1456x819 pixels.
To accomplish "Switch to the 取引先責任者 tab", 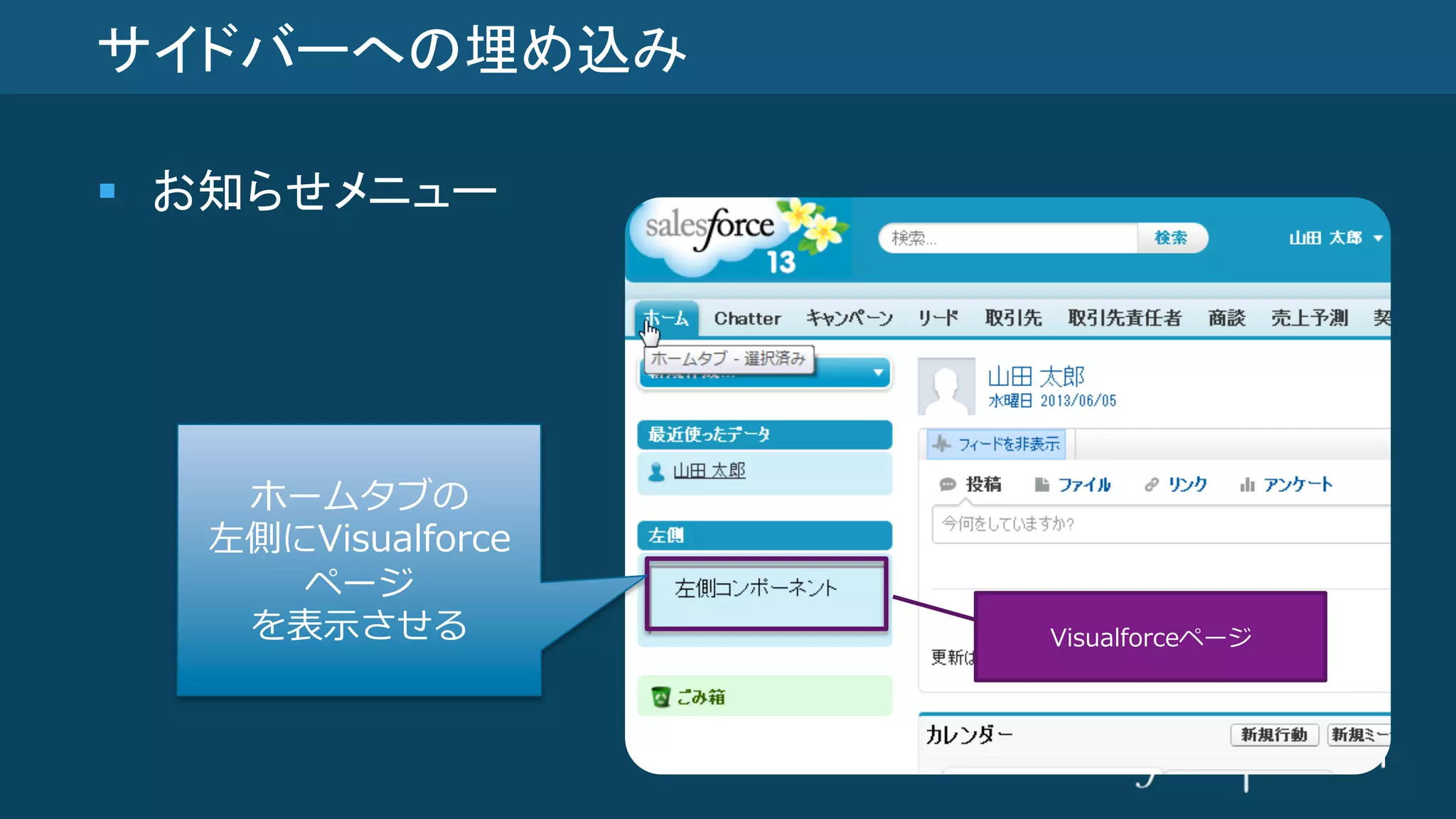I will (1124, 318).
